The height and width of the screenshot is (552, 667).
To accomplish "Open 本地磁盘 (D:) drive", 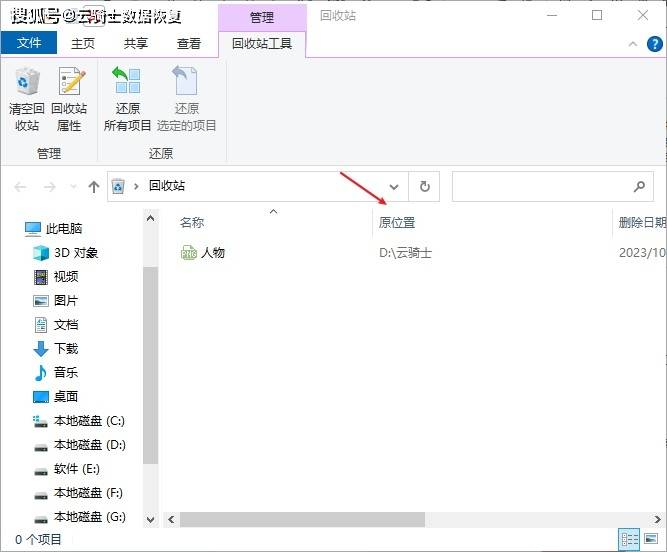I will pyautogui.click(x=80, y=445).
